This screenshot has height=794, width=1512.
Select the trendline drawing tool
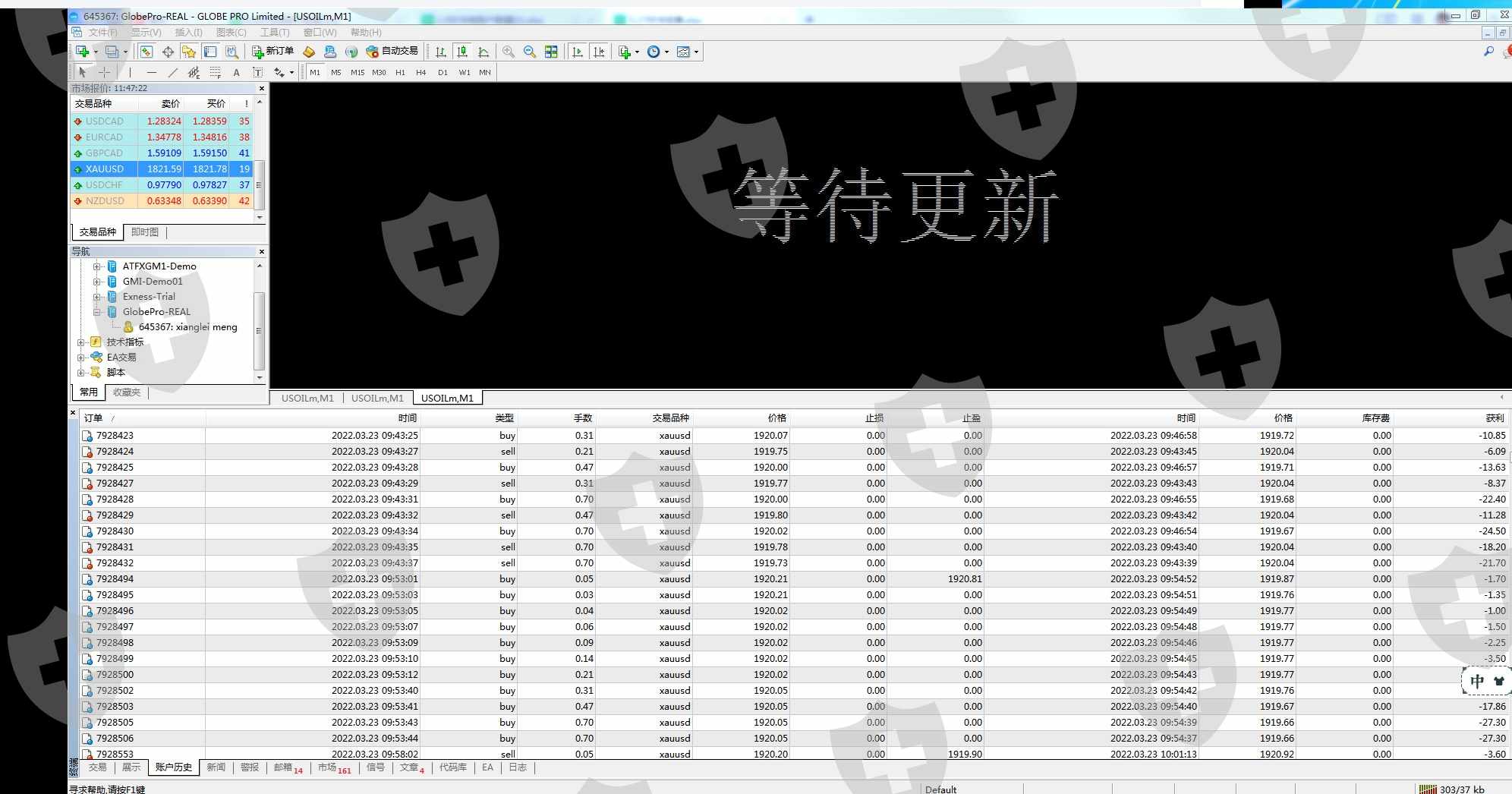(x=173, y=72)
